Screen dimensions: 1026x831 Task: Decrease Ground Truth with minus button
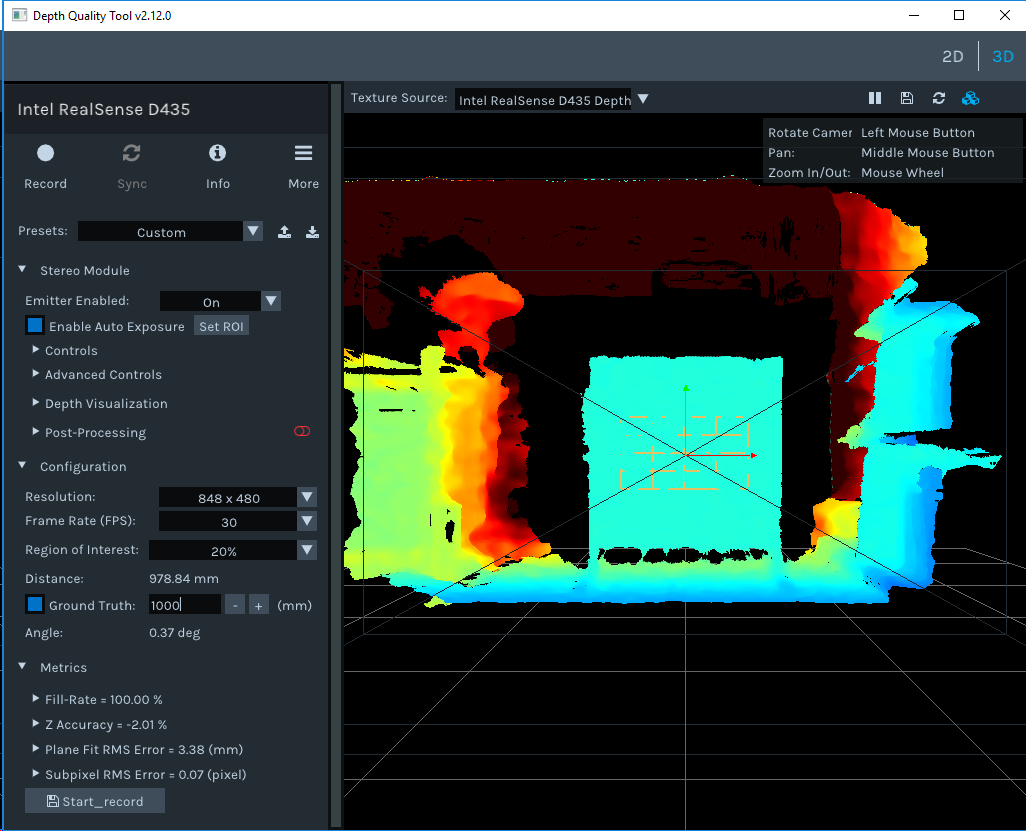235,605
